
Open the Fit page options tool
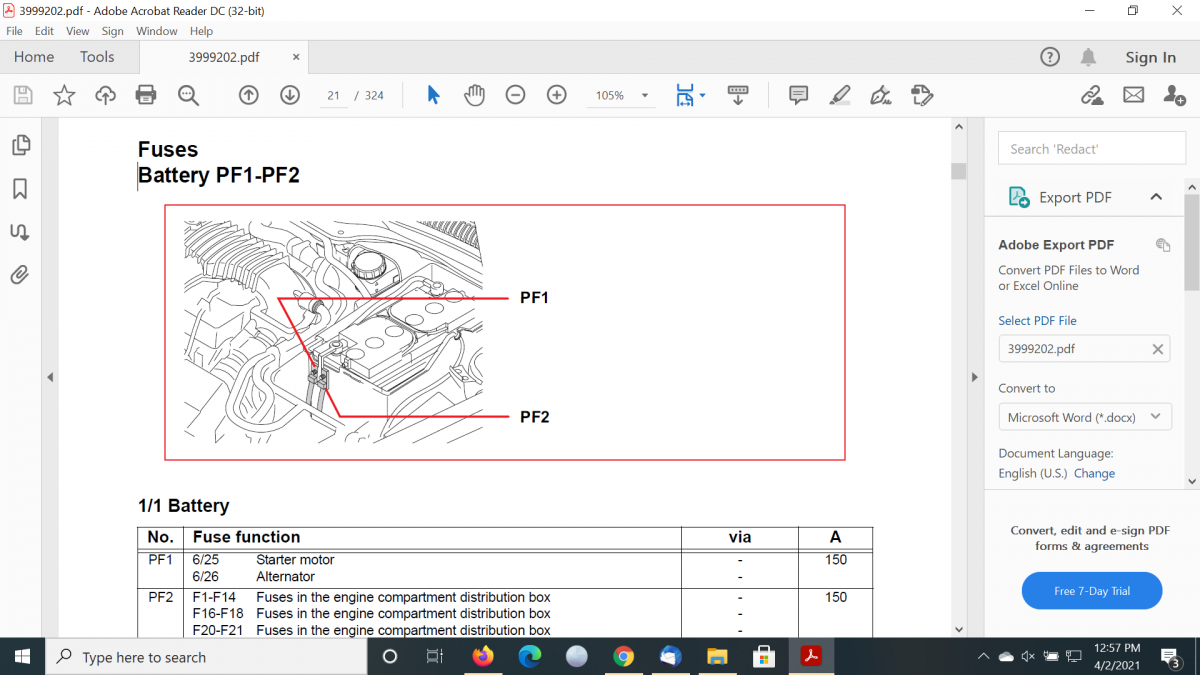tap(684, 95)
